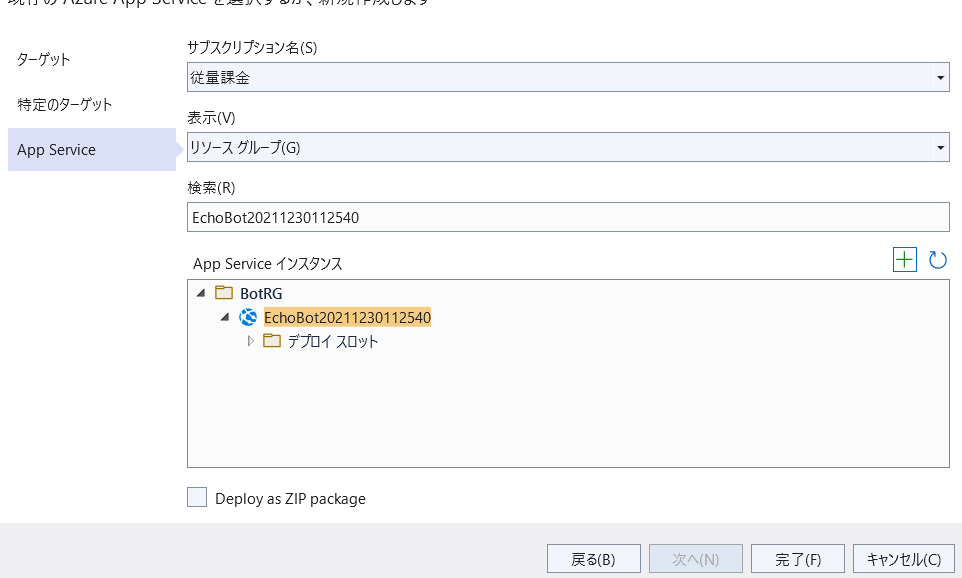
Task: Click the Azure icon beside EchoBot20211230112540
Action: click(247, 317)
